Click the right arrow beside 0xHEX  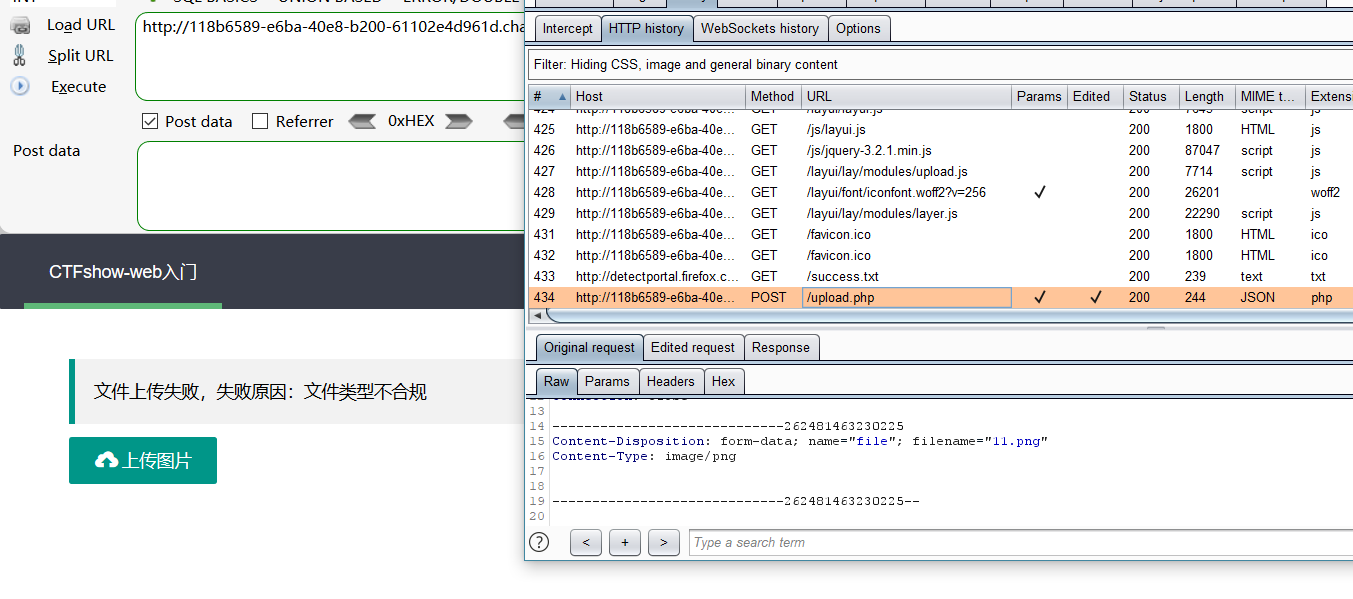point(458,121)
